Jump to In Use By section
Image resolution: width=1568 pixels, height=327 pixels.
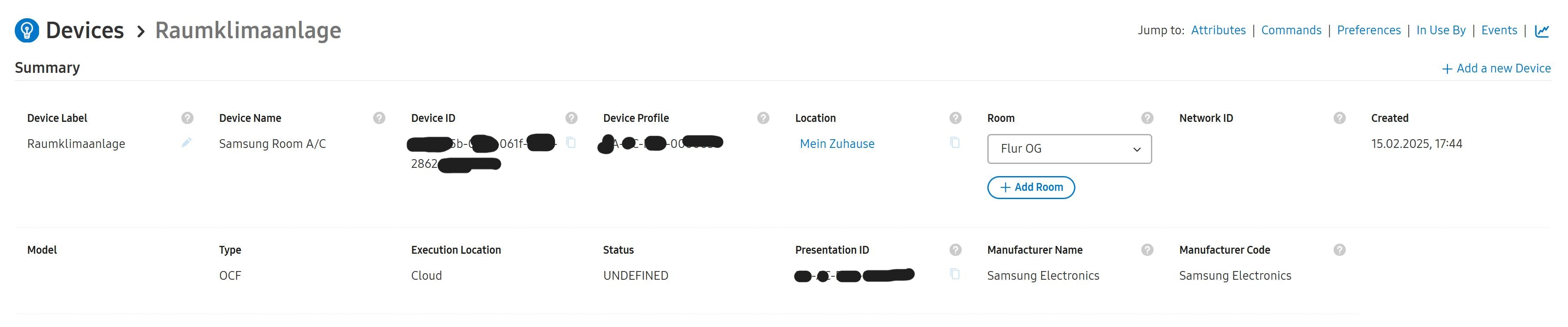(x=1441, y=30)
